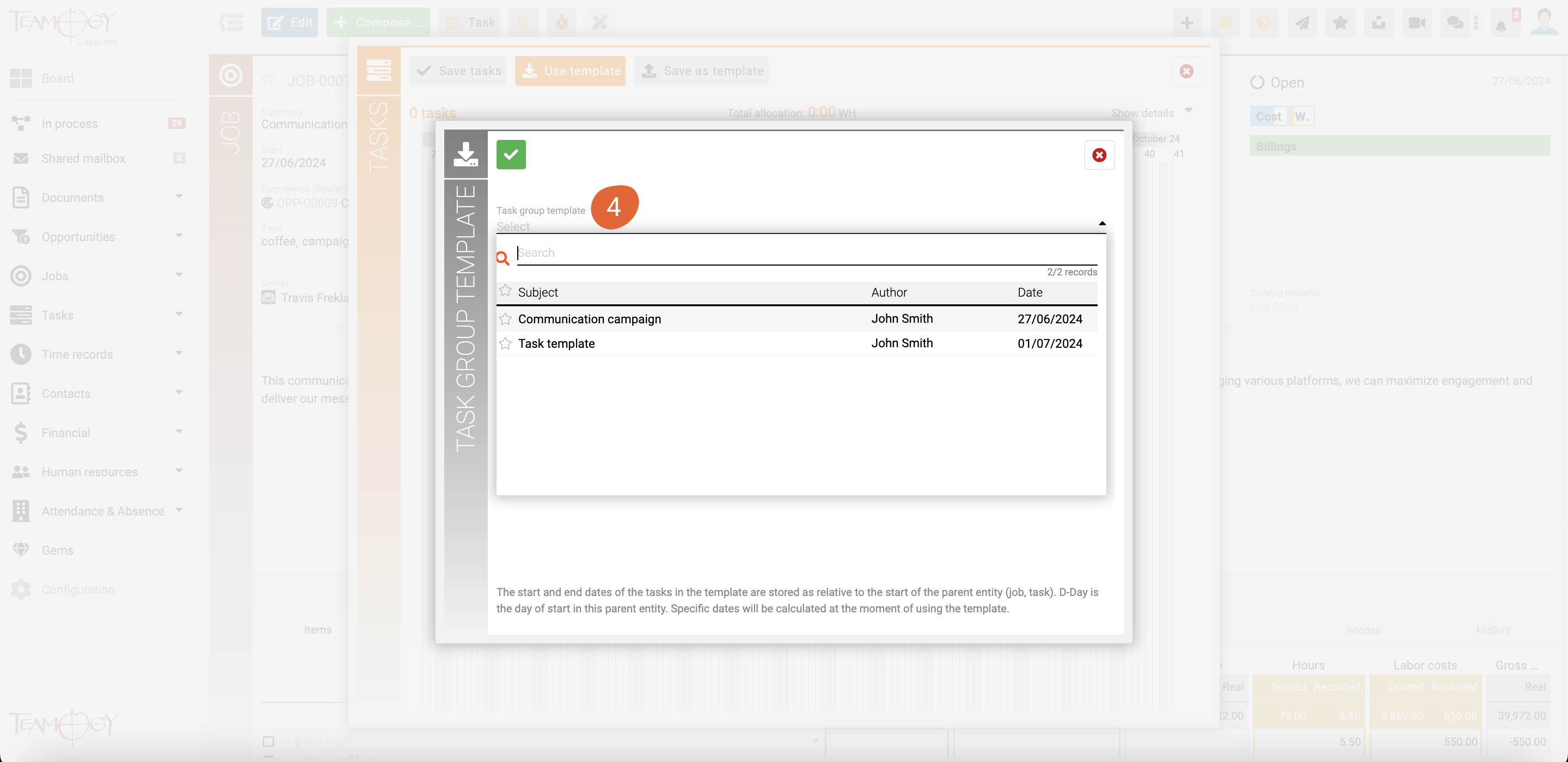1568x762 pixels.
Task: Click the plus add icon in top bar
Action: (x=1187, y=23)
